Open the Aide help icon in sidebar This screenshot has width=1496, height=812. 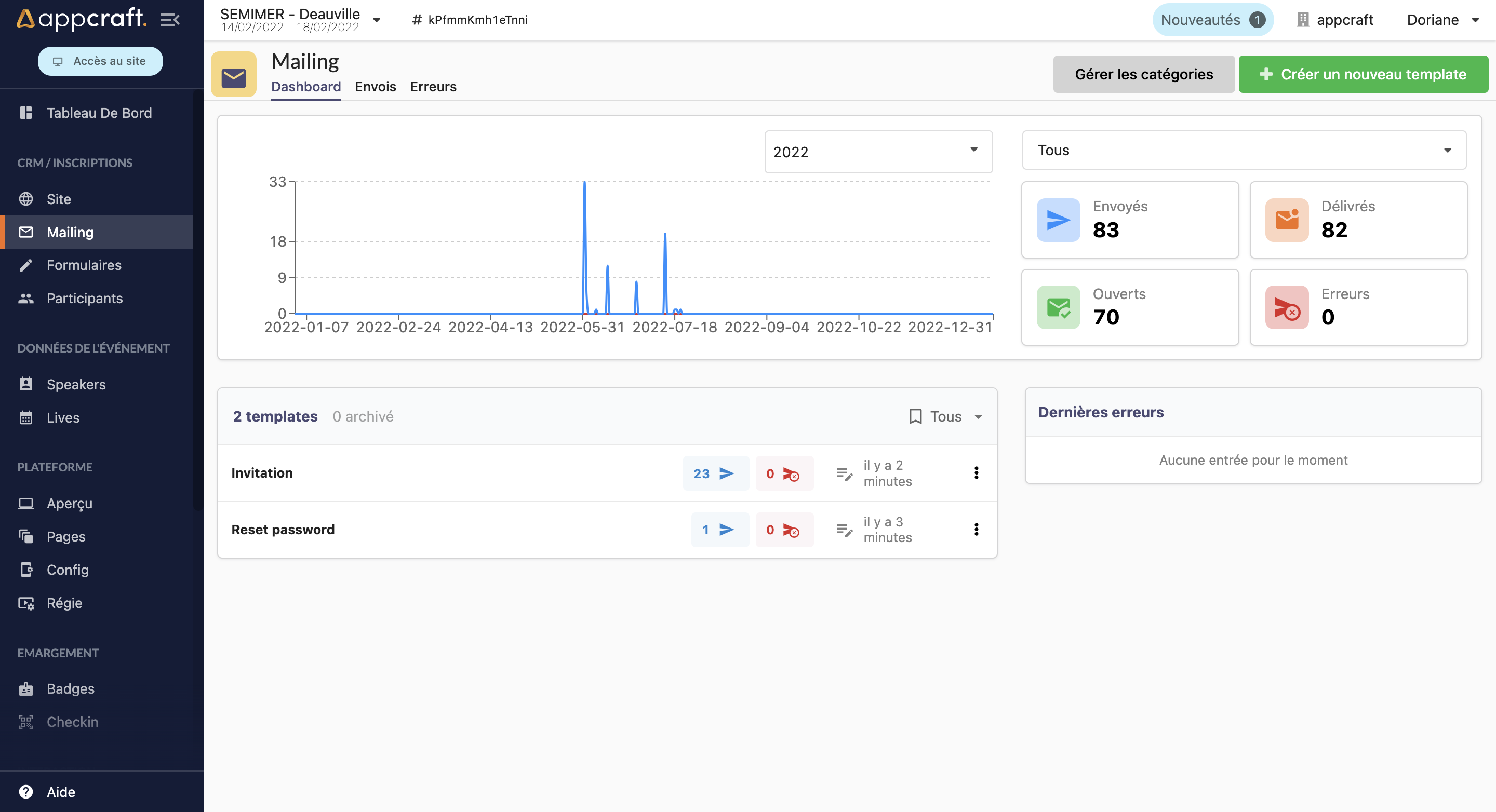point(26,792)
